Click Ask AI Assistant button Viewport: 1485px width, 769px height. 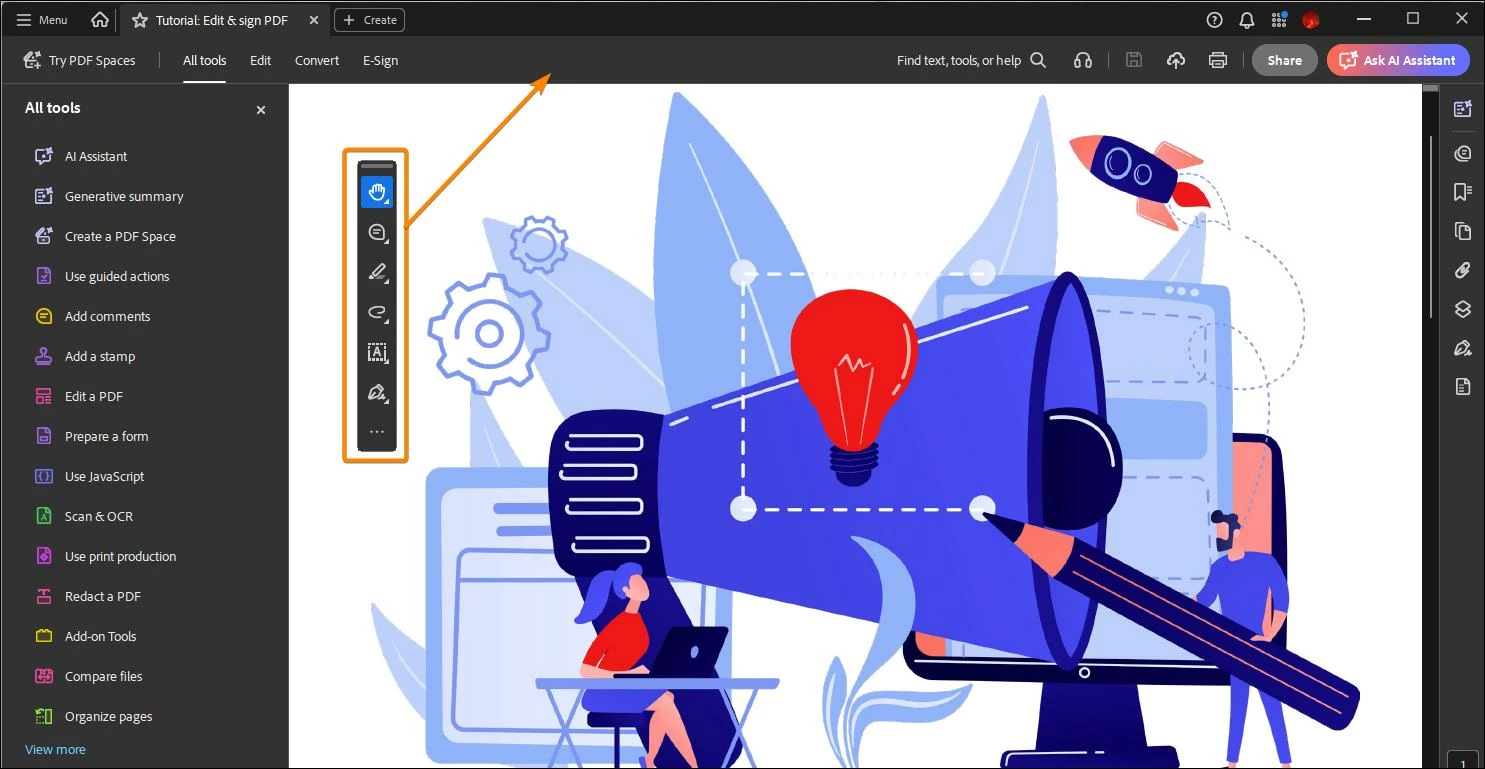[1398, 60]
